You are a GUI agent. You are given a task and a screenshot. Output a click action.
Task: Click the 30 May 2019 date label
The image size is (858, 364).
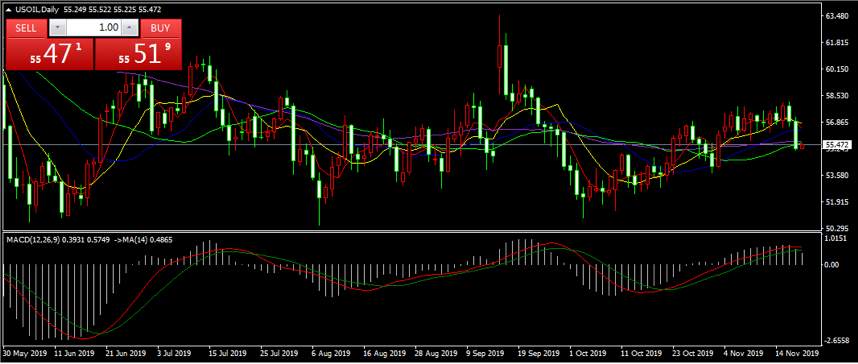tap(26, 354)
